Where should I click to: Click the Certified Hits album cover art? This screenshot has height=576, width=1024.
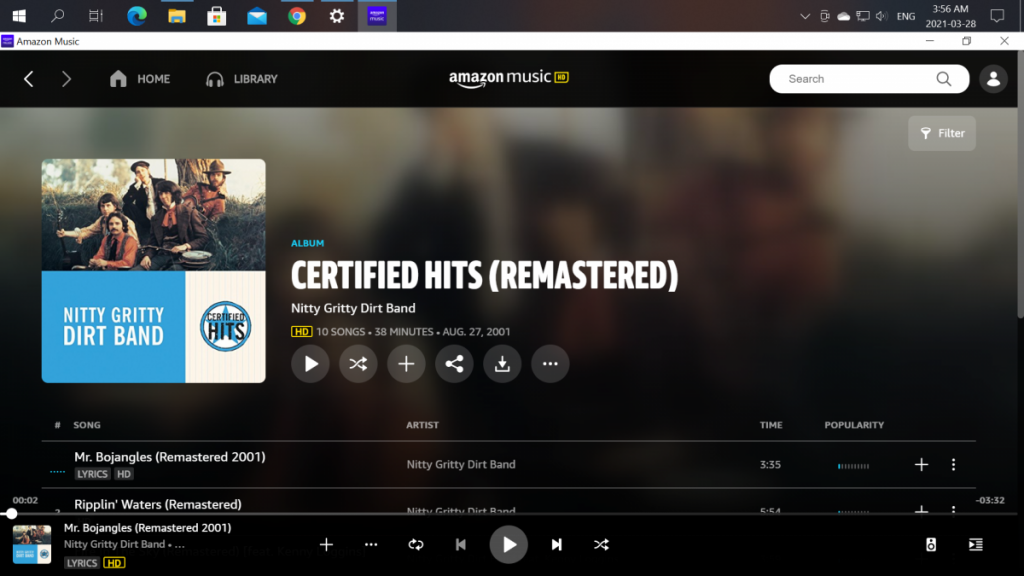tap(153, 271)
